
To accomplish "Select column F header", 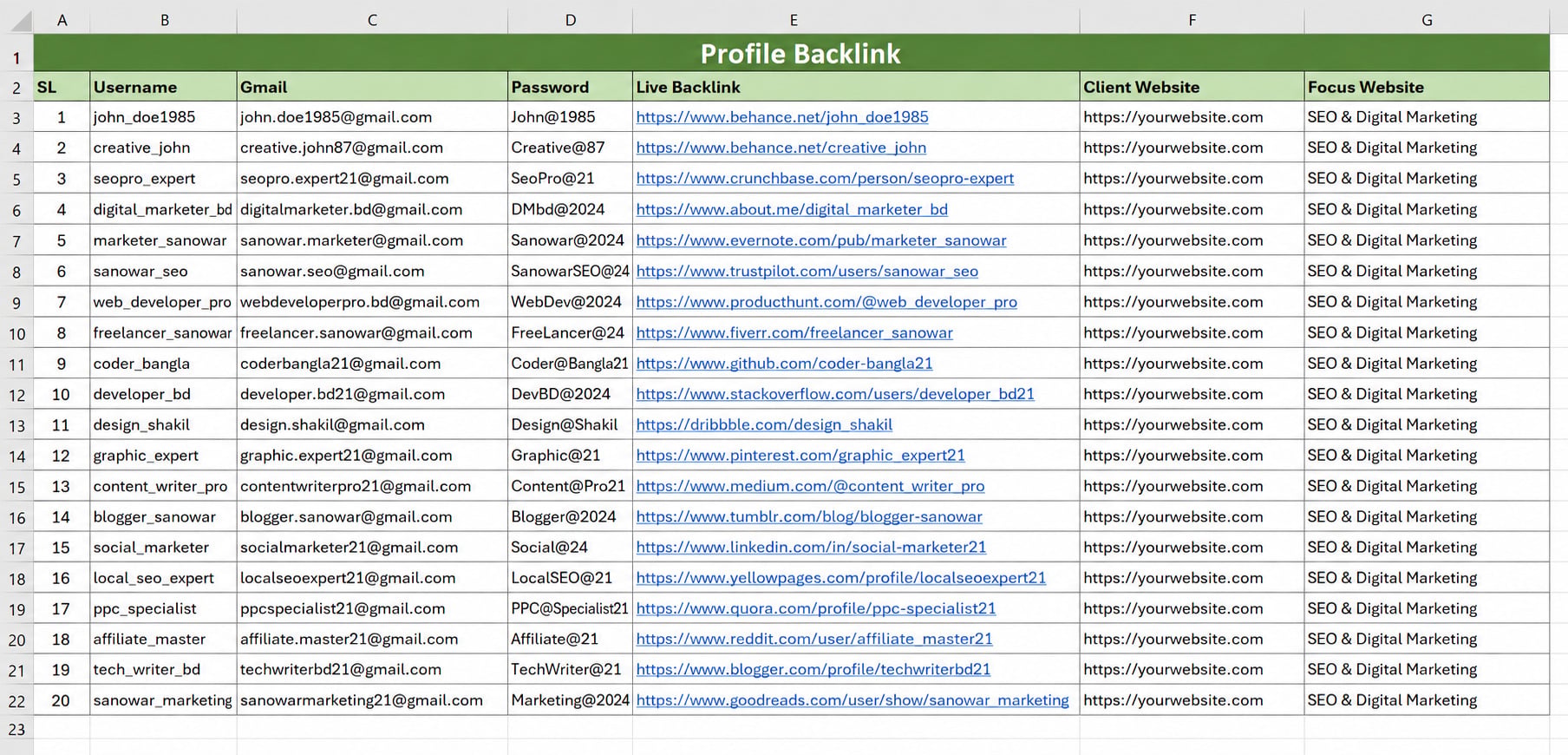I will tap(1192, 20).
